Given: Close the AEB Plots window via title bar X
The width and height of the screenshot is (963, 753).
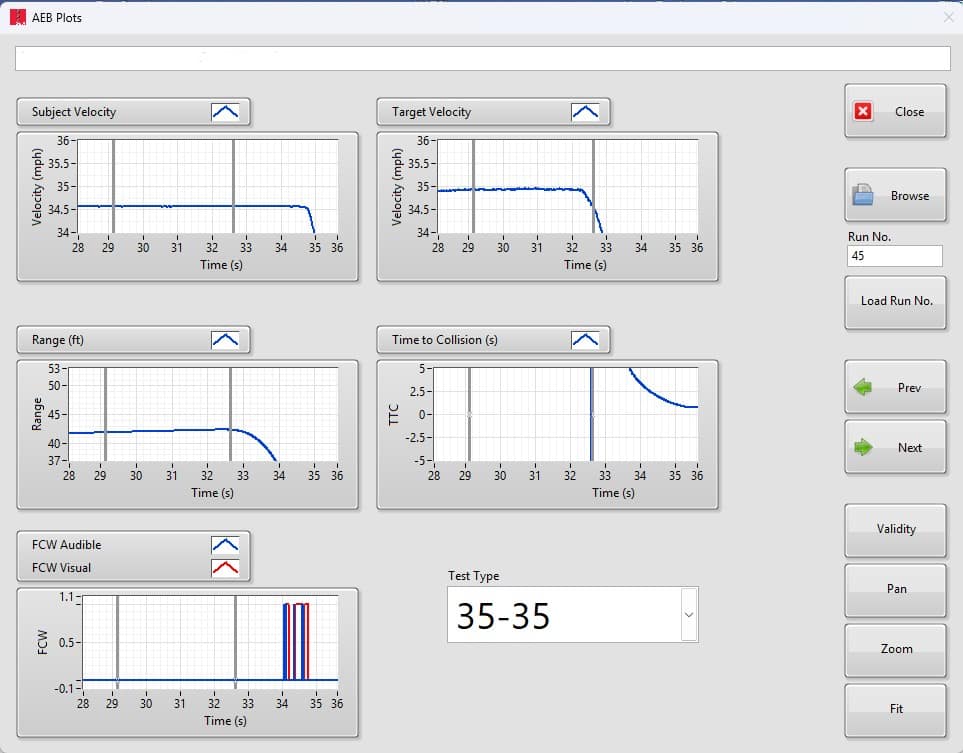Looking at the screenshot, I should pos(948,17).
